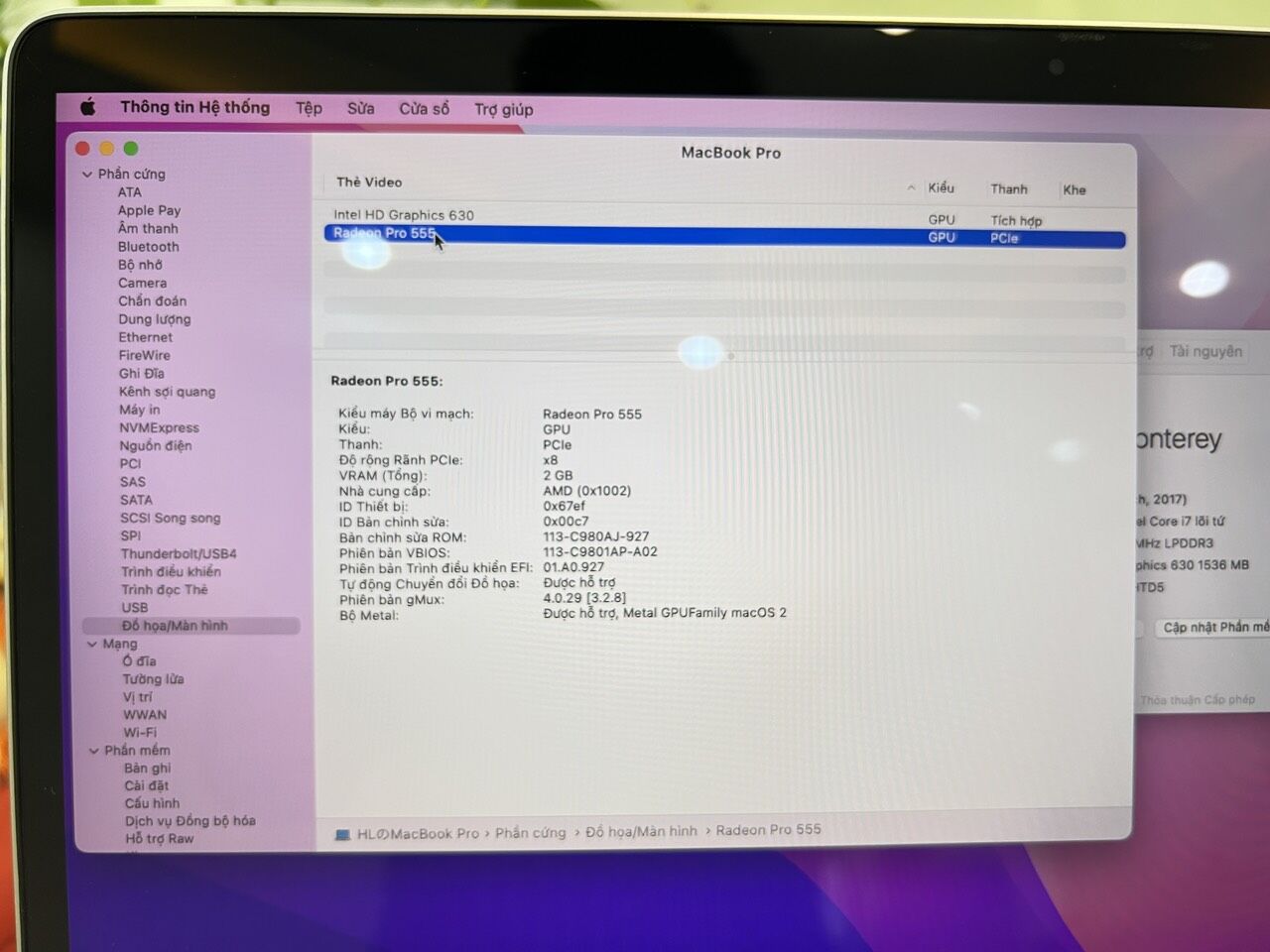Image resolution: width=1270 pixels, height=952 pixels.
Task: Select WWAN in the sidebar
Action: tap(145, 715)
